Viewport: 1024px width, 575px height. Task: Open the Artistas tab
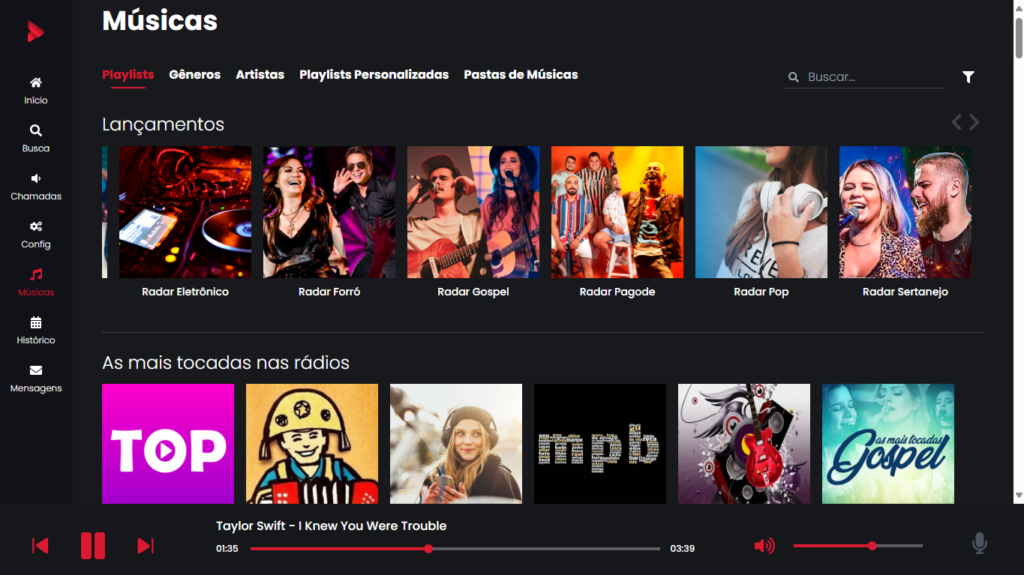pos(260,75)
